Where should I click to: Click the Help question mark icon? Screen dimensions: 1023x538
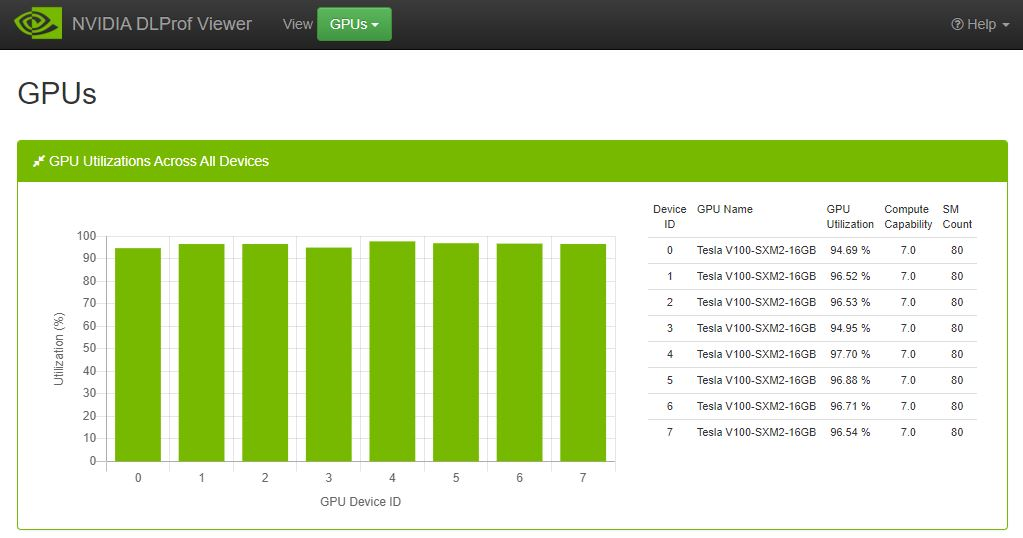coord(957,24)
